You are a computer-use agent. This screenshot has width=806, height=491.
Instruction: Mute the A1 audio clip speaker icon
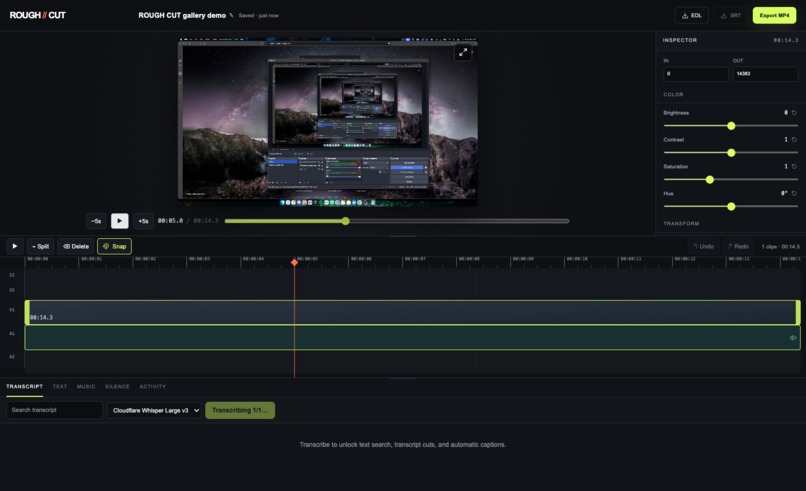click(793, 338)
